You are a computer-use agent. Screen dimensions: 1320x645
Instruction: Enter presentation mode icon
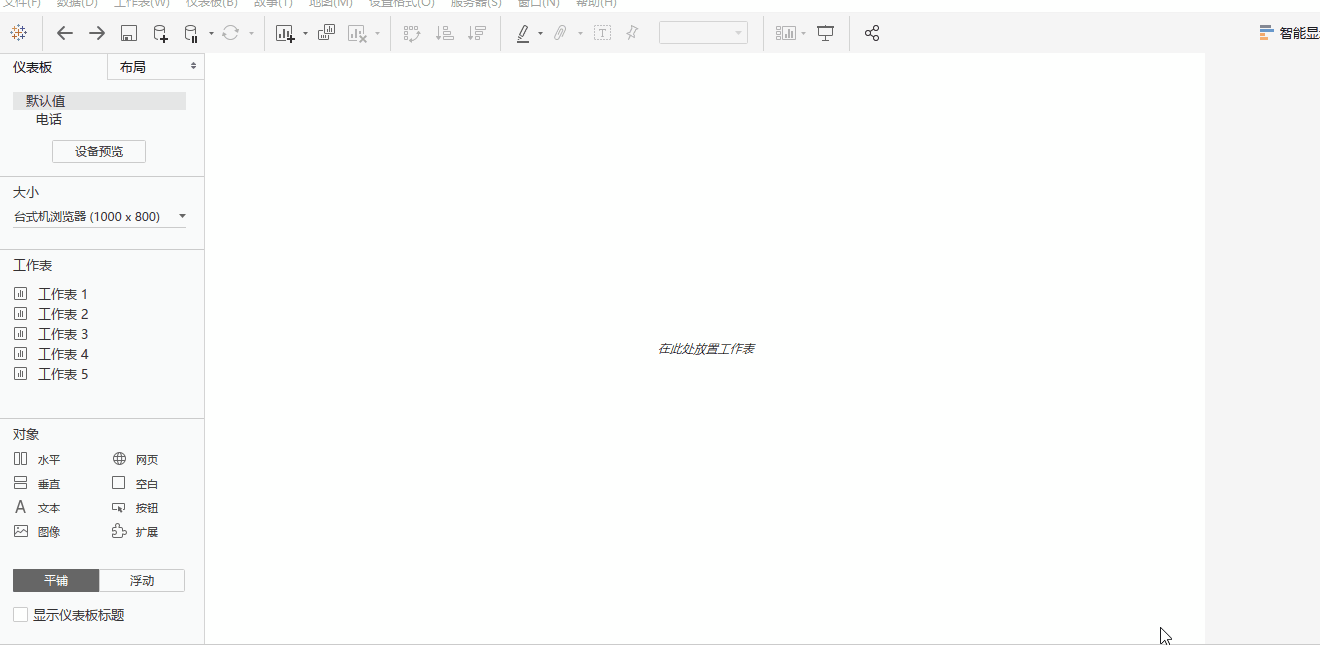(826, 33)
